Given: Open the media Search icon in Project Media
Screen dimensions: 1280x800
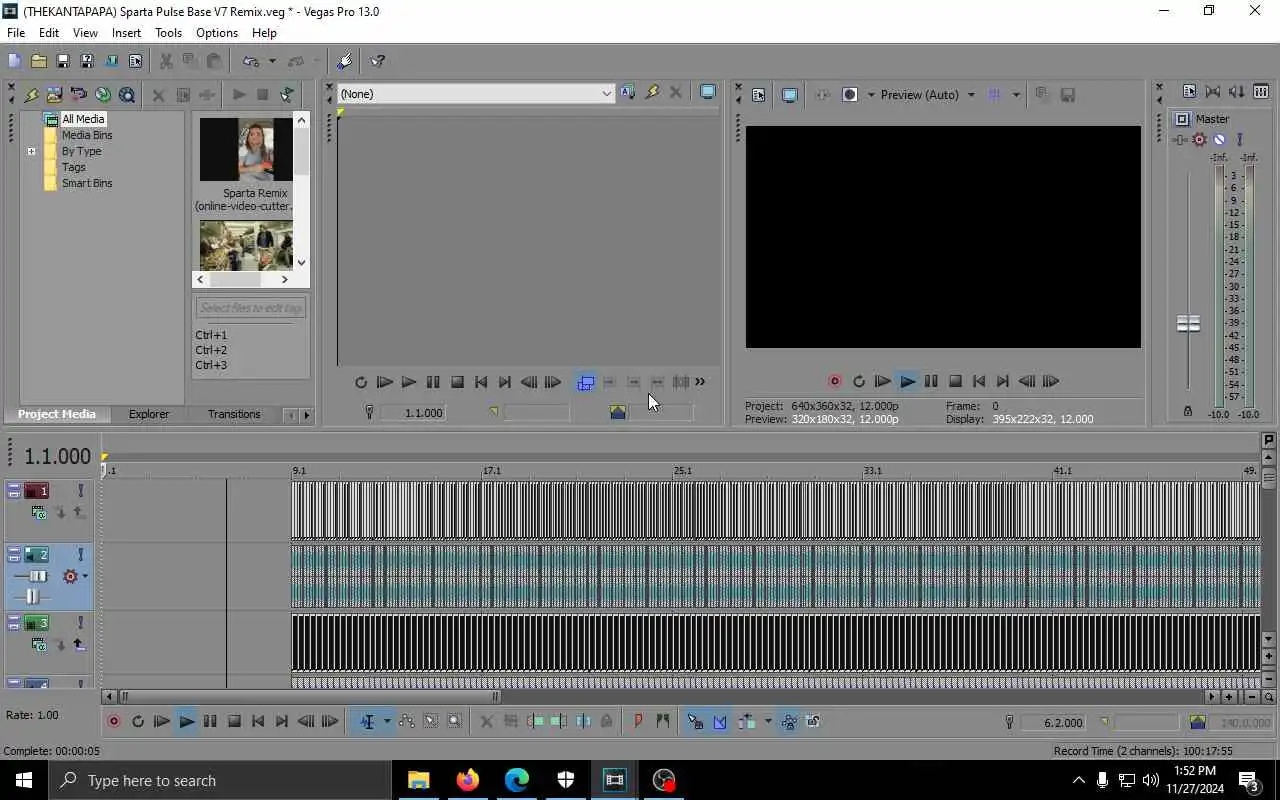Looking at the screenshot, I should click(x=127, y=95).
